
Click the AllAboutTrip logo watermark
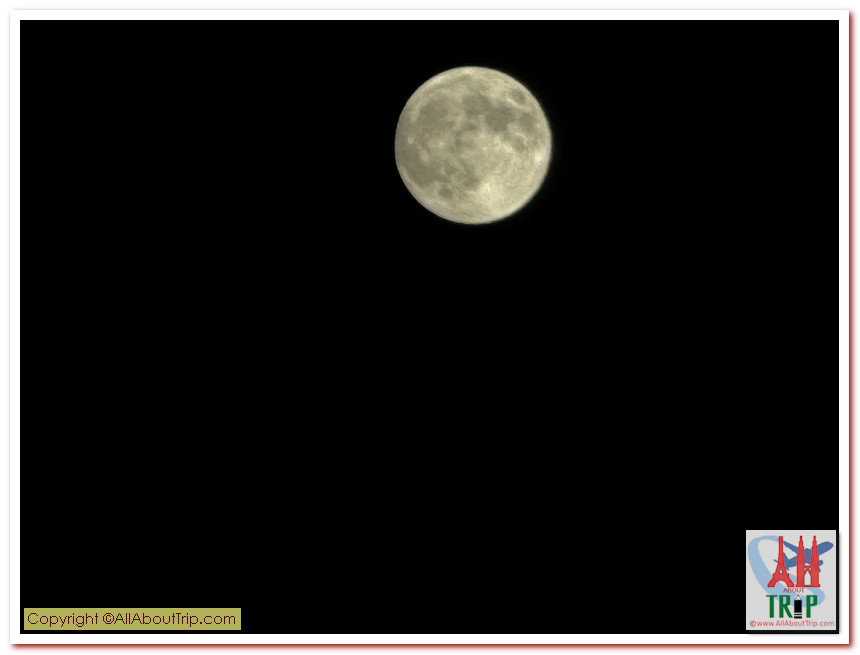791,580
